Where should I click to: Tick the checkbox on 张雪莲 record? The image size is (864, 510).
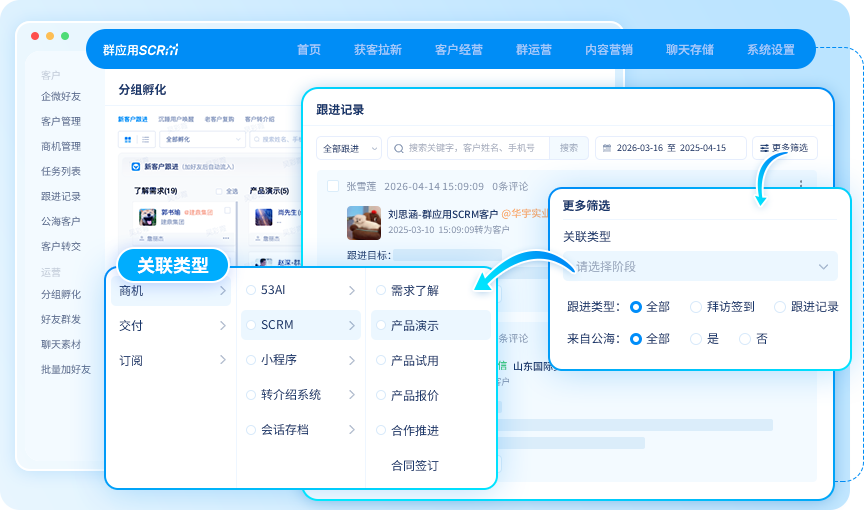333,186
